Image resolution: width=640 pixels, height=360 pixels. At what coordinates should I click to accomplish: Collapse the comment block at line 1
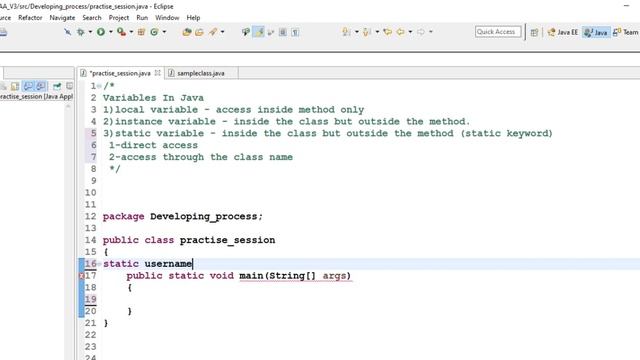click(99, 86)
